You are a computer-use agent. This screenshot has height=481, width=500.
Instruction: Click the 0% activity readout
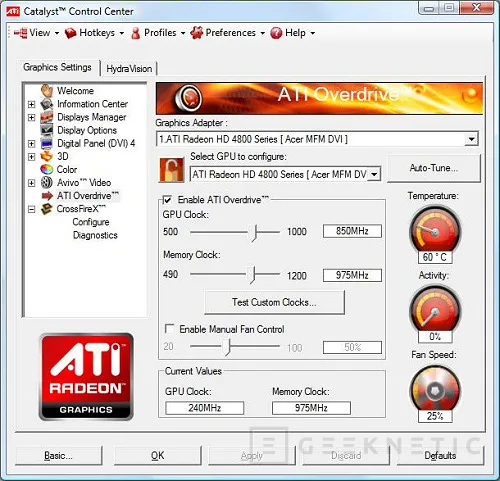(435, 337)
